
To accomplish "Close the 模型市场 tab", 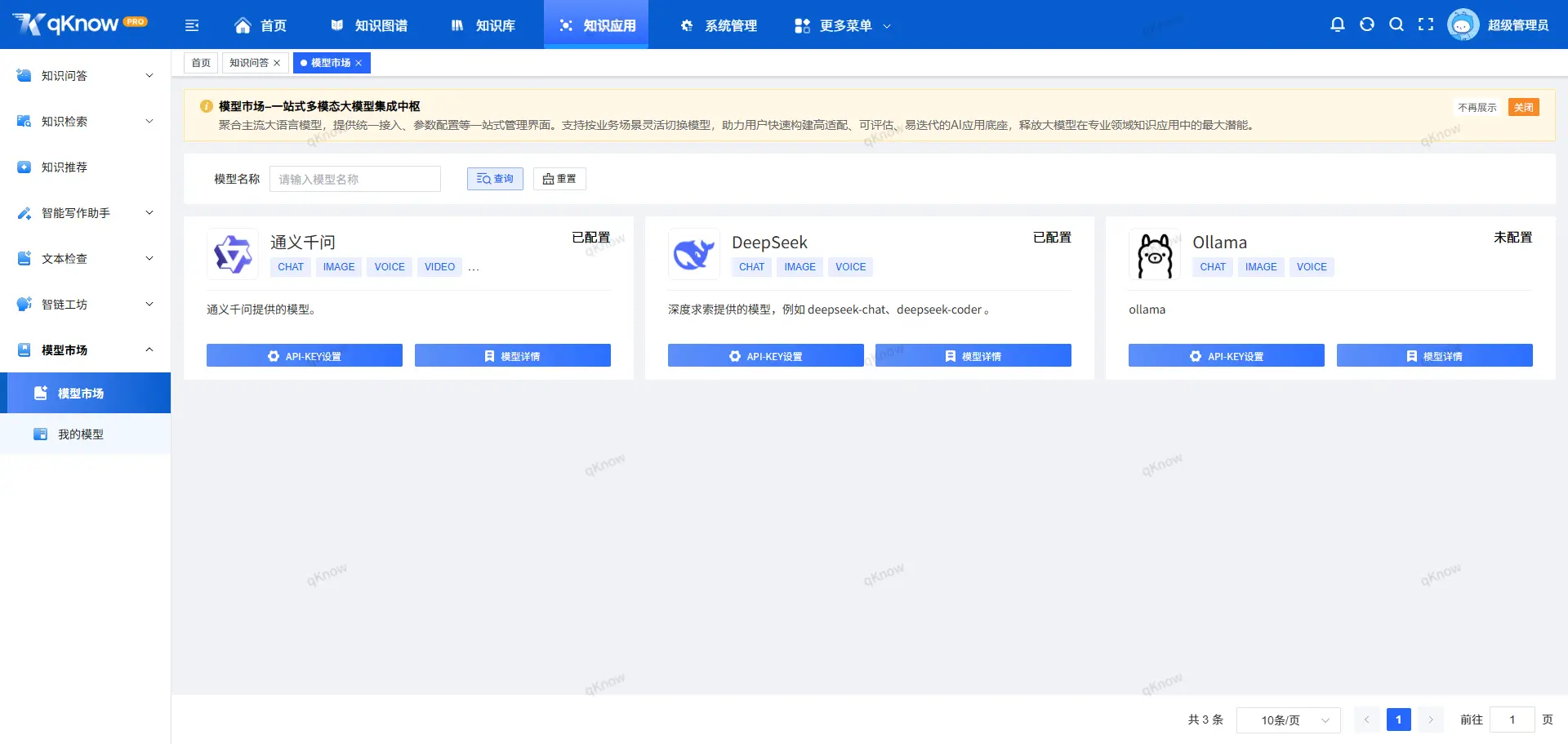I will coord(359,63).
